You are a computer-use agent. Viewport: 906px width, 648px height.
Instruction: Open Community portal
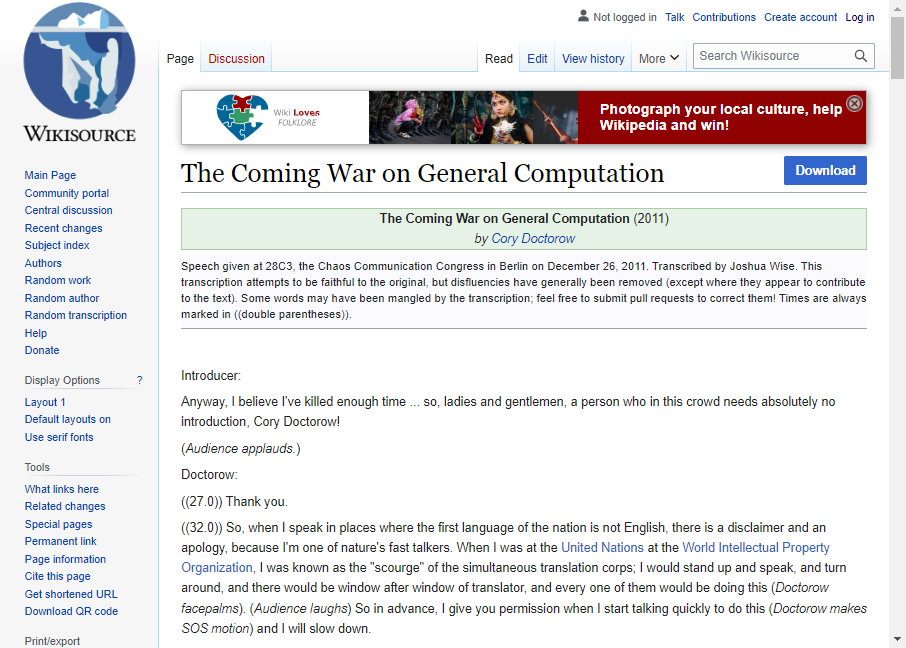point(66,193)
